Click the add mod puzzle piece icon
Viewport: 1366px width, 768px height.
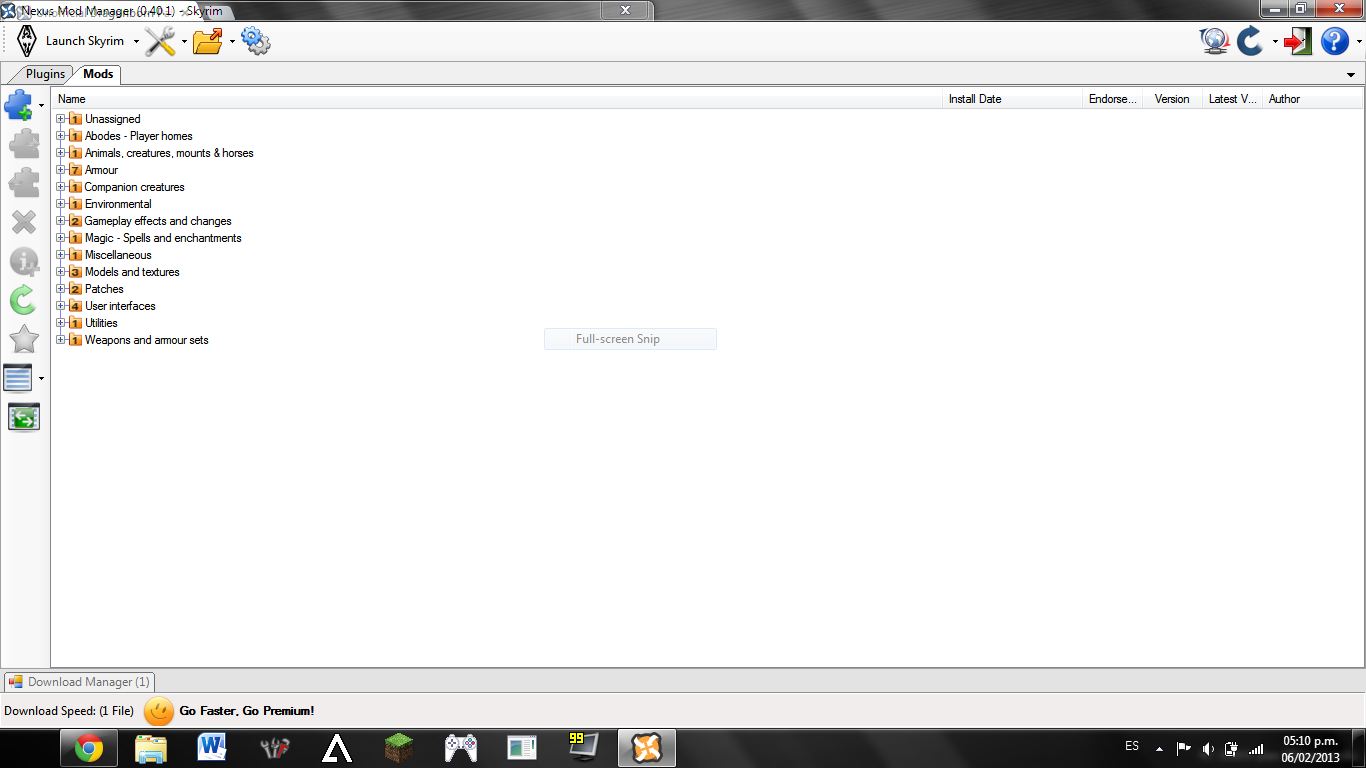(19, 104)
